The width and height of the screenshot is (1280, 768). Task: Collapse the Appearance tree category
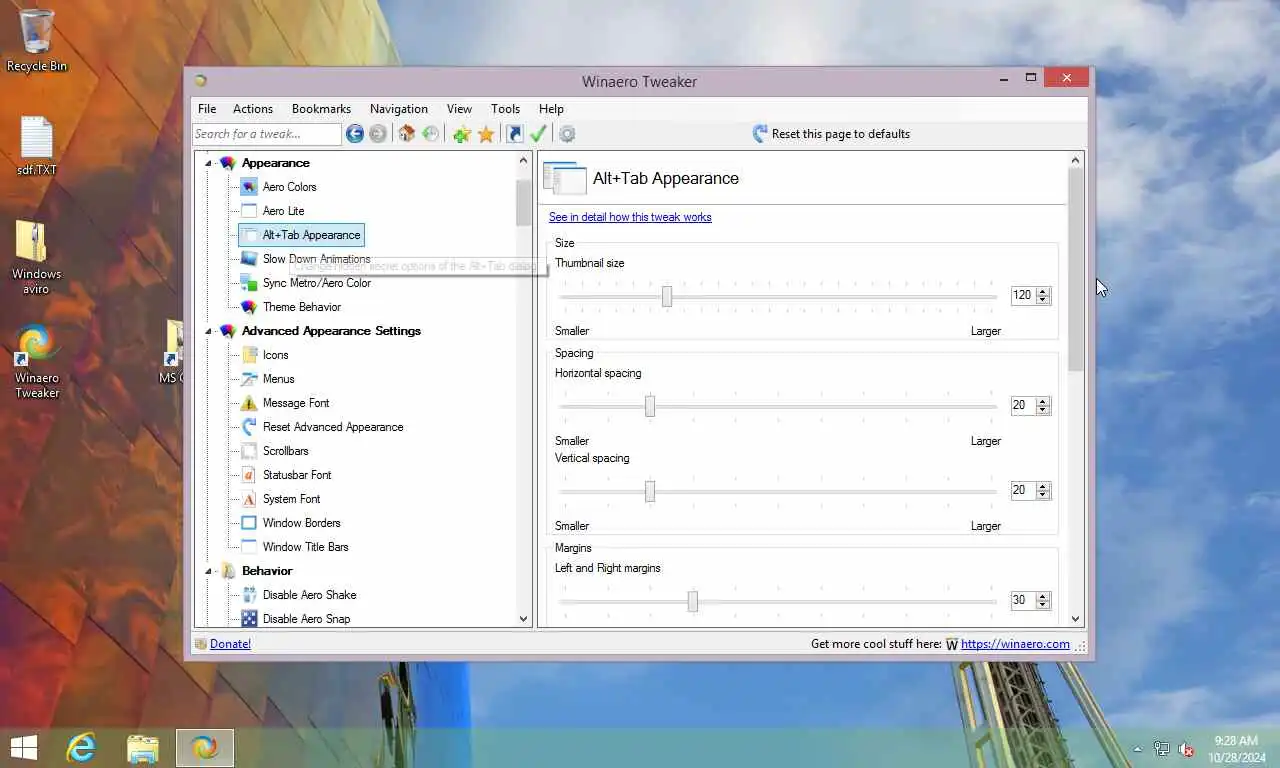point(209,163)
